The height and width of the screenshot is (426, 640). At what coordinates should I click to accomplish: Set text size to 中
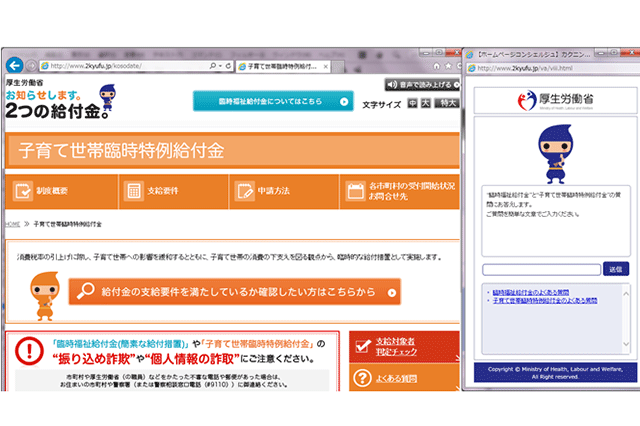point(413,104)
